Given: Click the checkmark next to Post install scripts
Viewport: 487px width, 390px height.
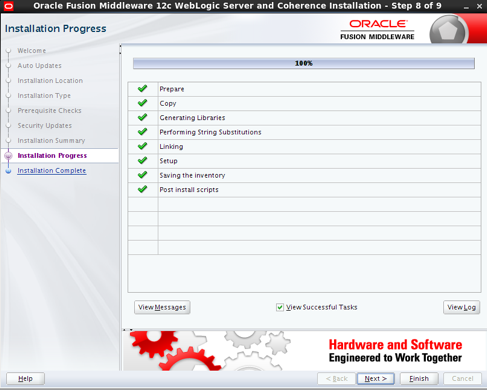Looking at the screenshot, I should pyautogui.click(x=143, y=189).
